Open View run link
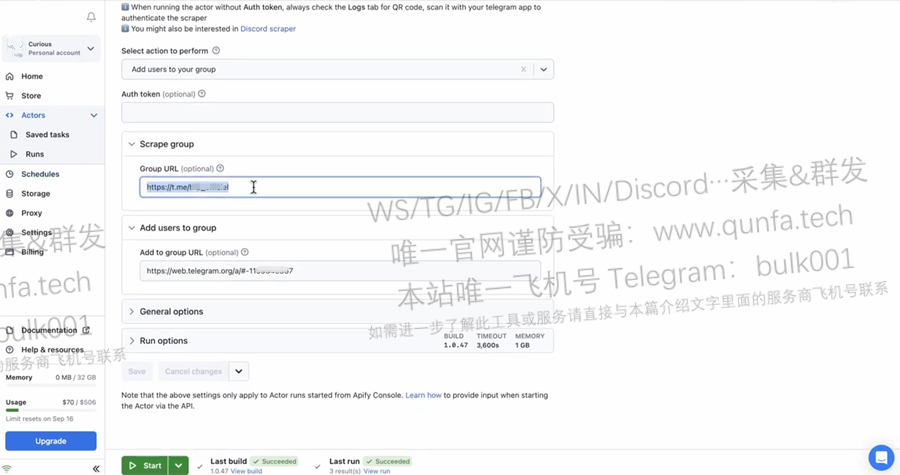 tap(377, 471)
